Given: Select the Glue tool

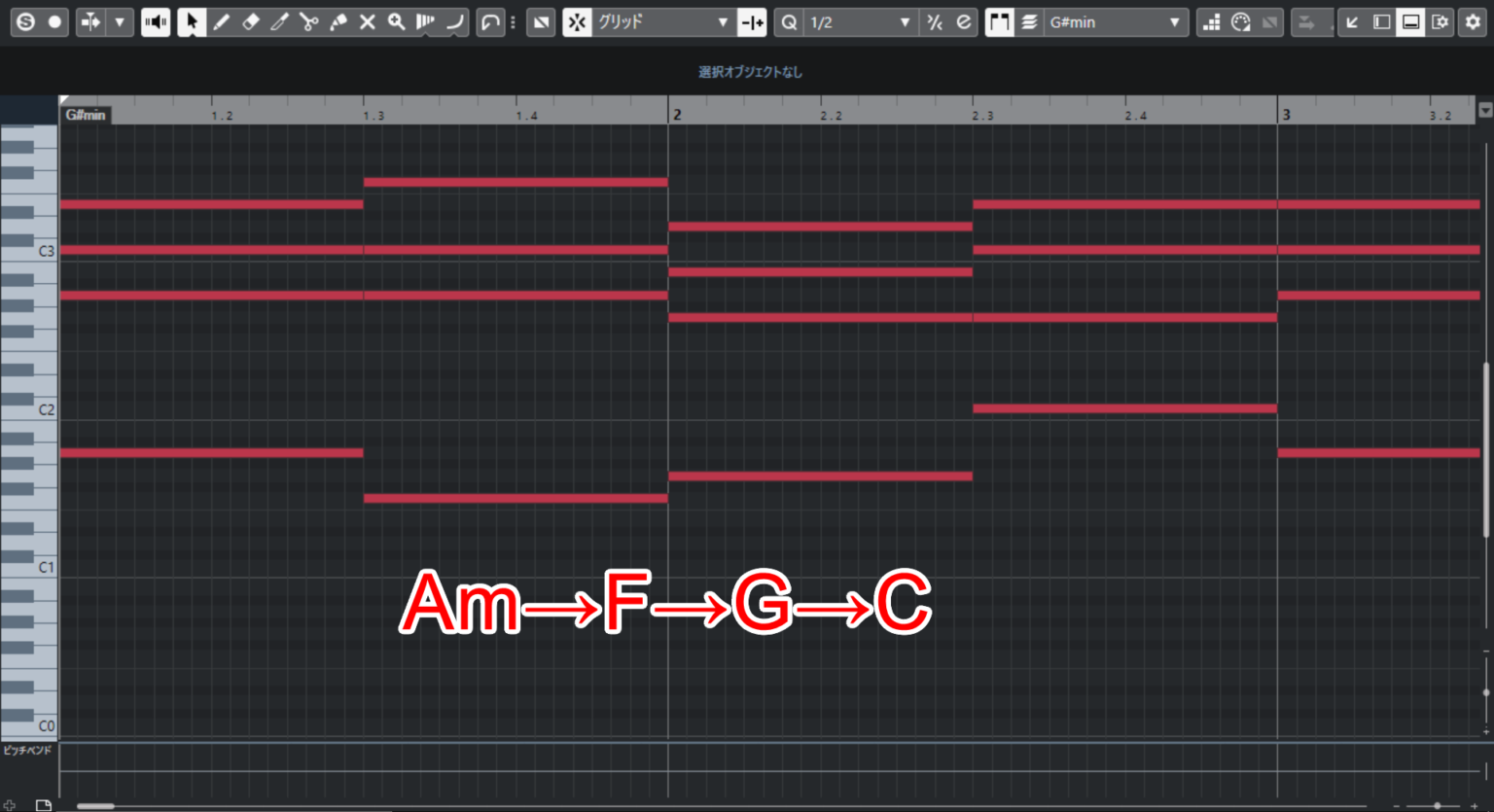Looking at the screenshot, I should coord(338,21).
